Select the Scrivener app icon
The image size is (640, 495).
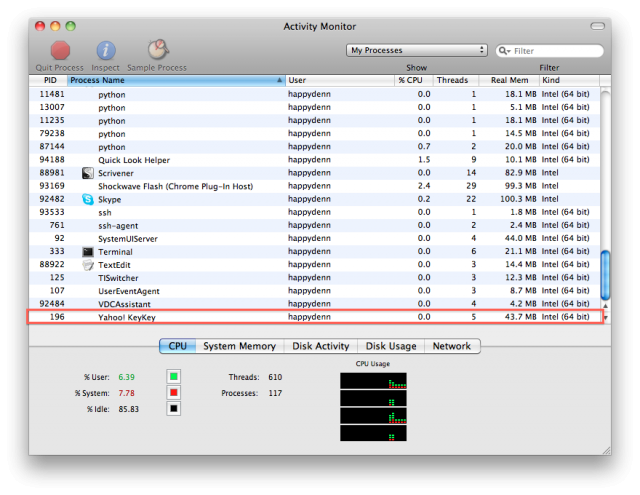coord(88,173)
